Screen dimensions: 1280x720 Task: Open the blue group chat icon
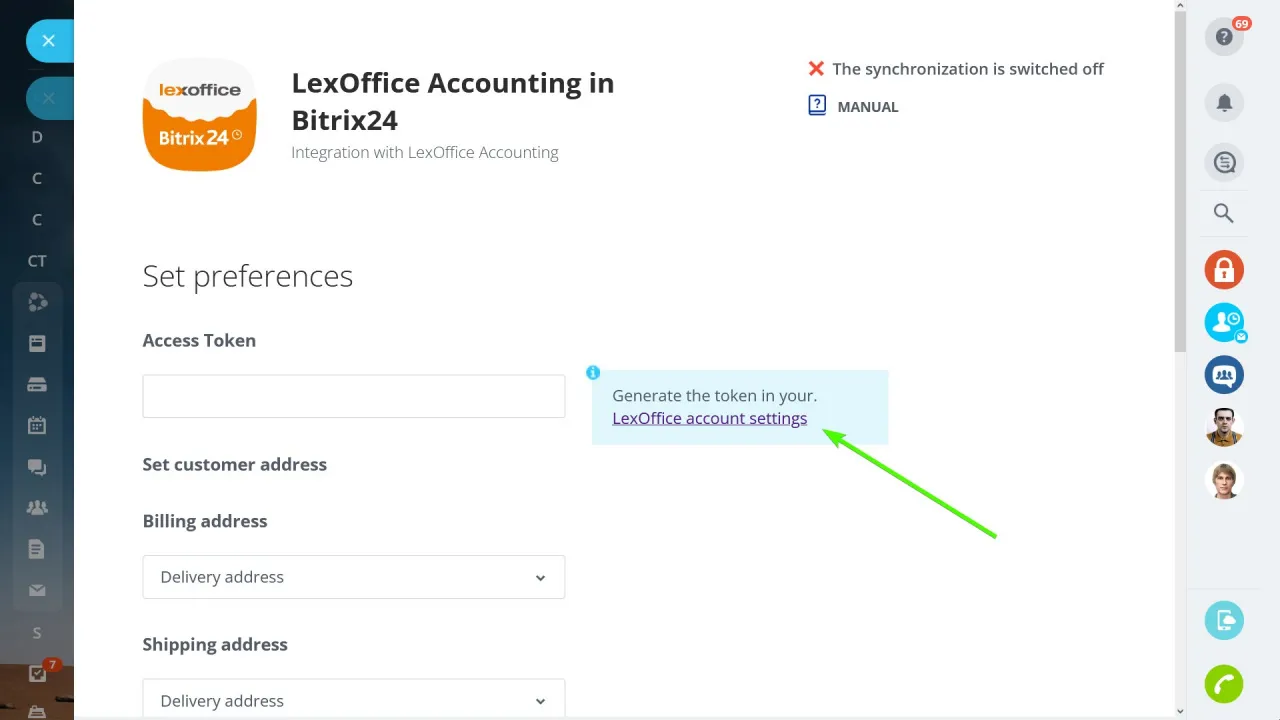[1224, 375]
